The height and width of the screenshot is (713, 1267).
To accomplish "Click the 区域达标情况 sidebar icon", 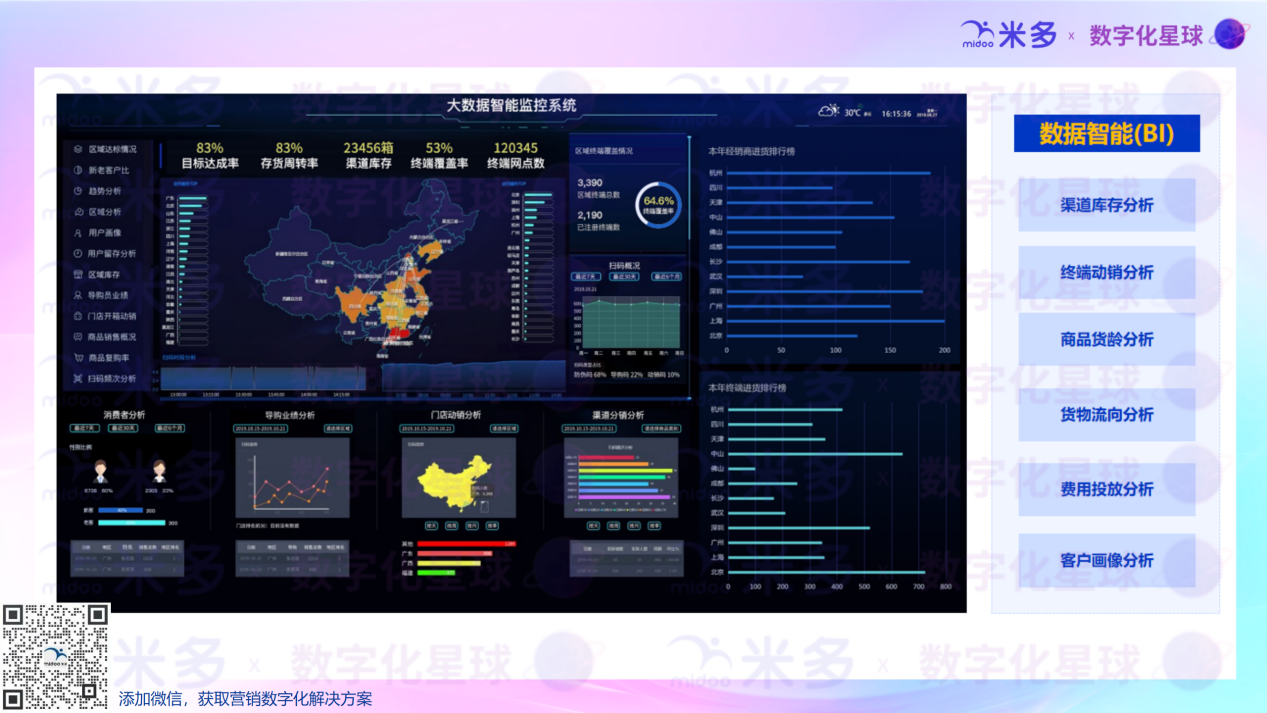I will point(78,149).
